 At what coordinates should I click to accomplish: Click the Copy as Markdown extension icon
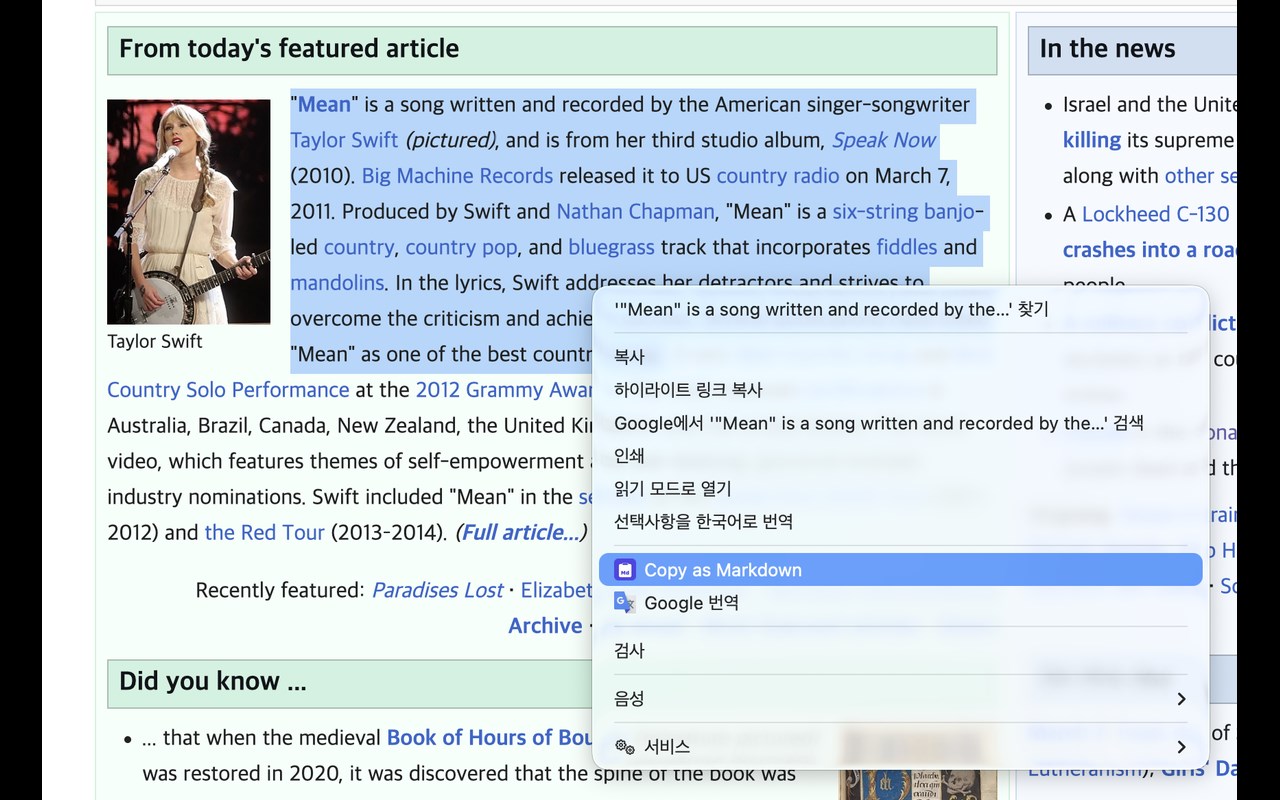pyautogui.click(x=625, y=570)
